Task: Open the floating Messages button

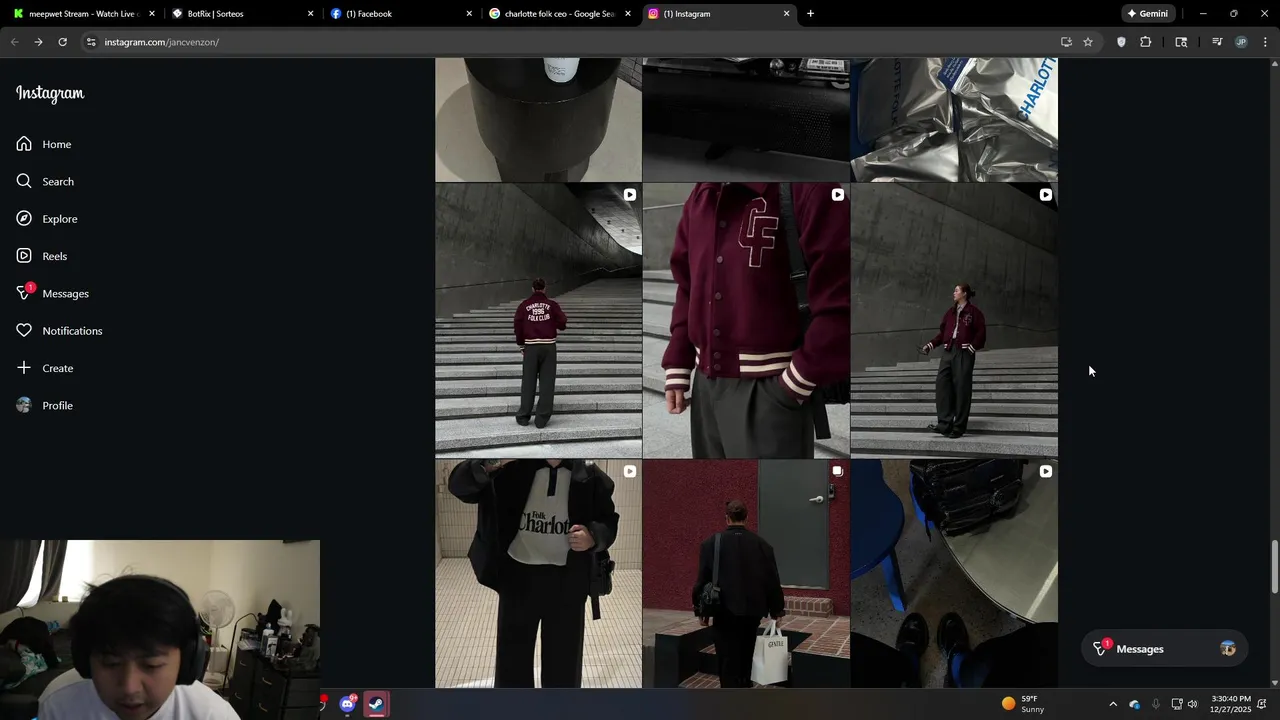Action: click(x=1164, y=649)
